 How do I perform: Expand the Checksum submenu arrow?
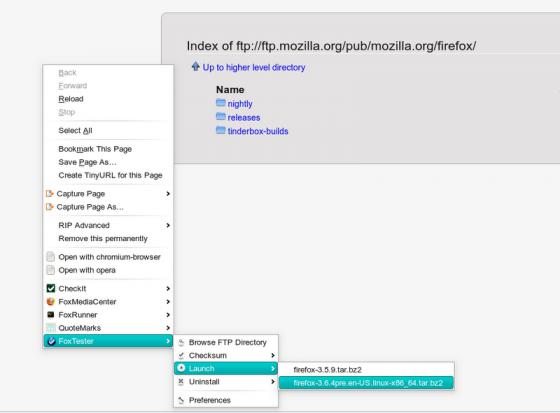(273, 355)
